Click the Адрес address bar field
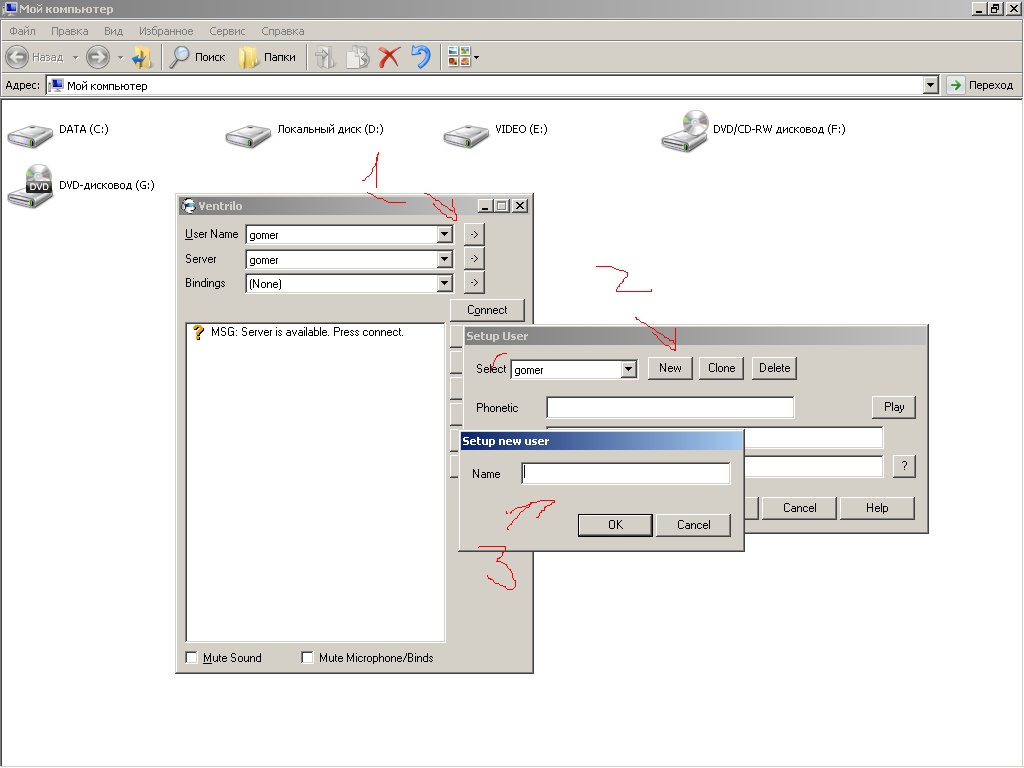The image size is (1024, 768). (x=485, y=85)
